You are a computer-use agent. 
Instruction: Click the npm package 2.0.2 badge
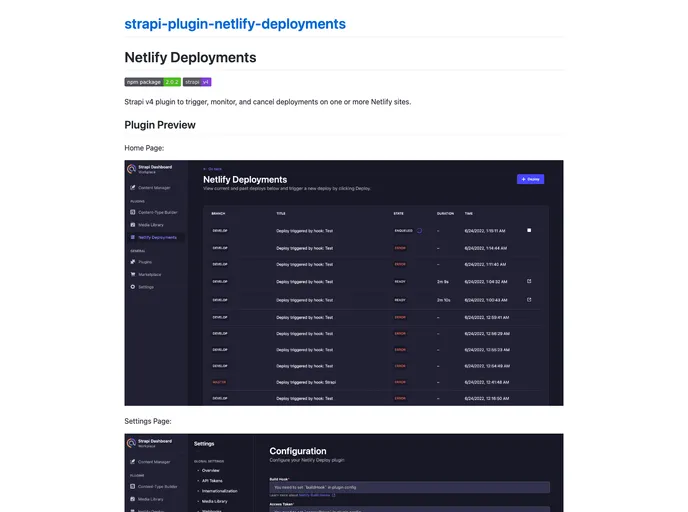[x=153, y=82]
